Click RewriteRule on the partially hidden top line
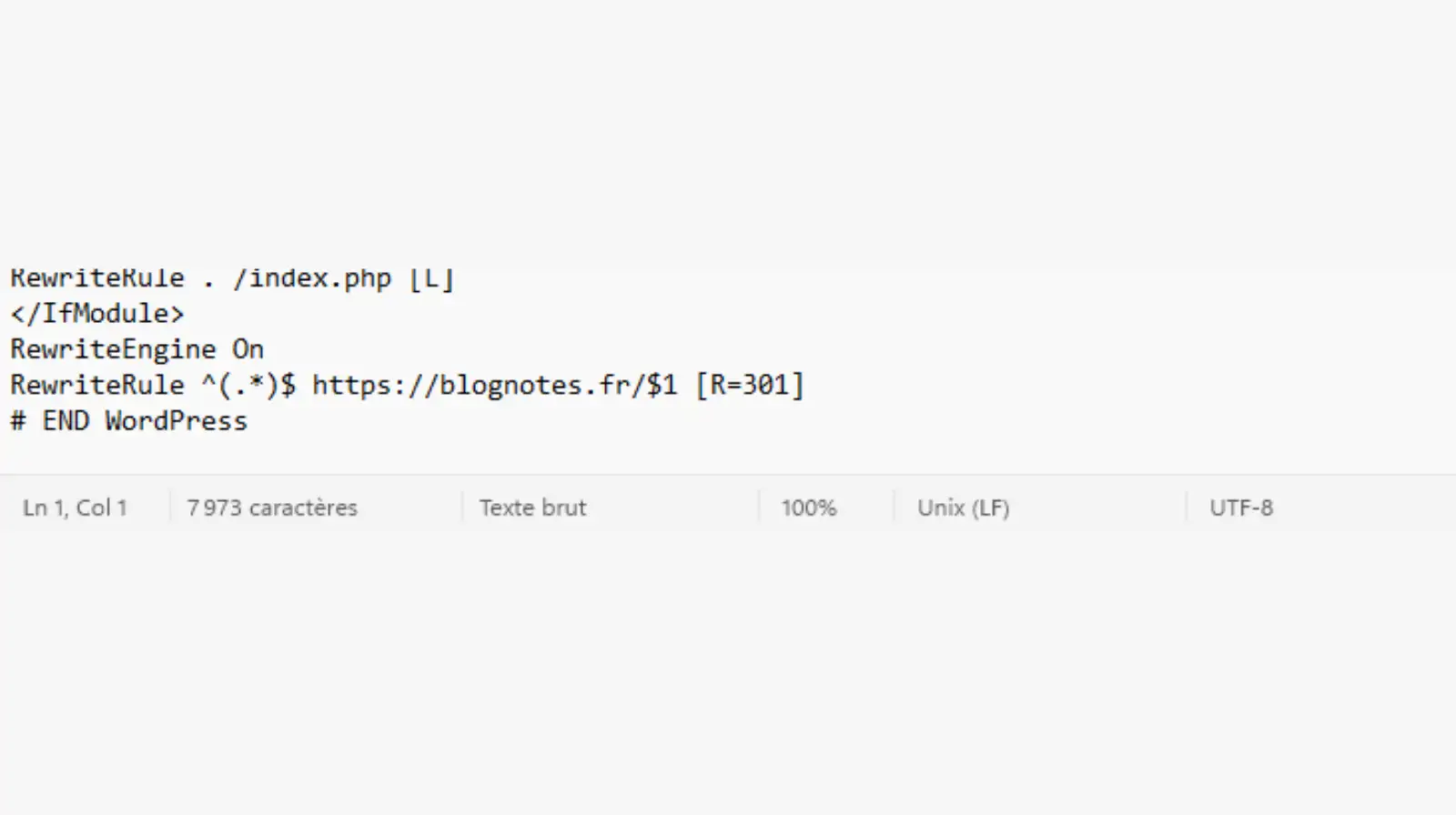Screen dimensions: 1456x815 tap(96, 279)
